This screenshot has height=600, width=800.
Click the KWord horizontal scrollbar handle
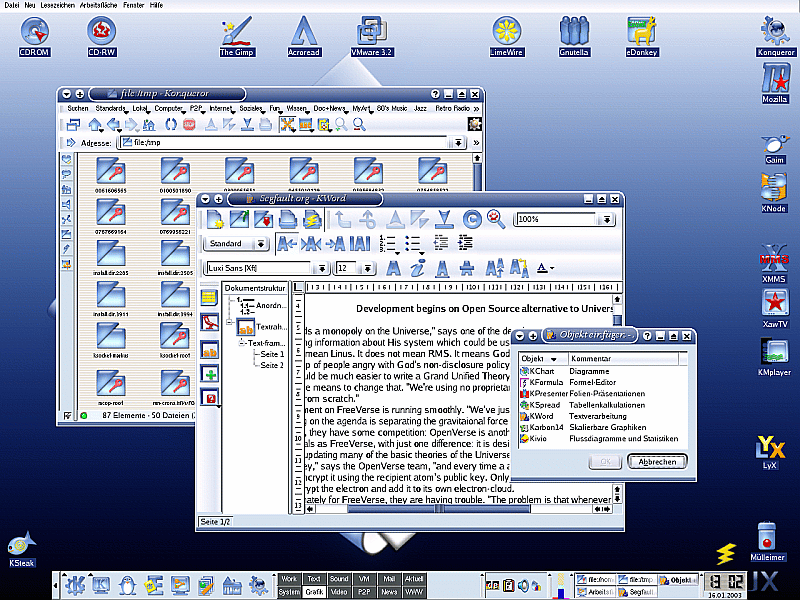pos(439,509)
